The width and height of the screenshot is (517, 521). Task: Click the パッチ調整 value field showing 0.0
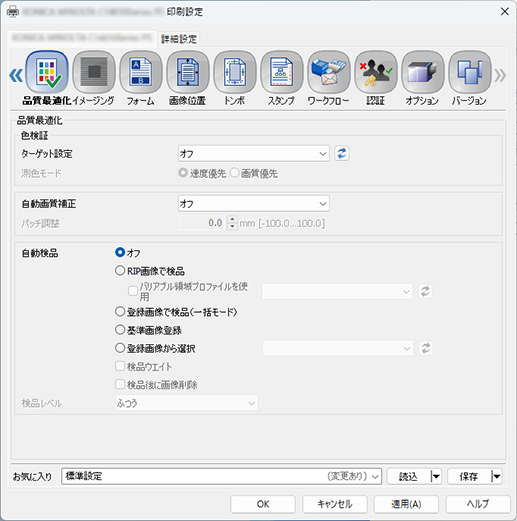pyautogui.click(x=203, y=223)
